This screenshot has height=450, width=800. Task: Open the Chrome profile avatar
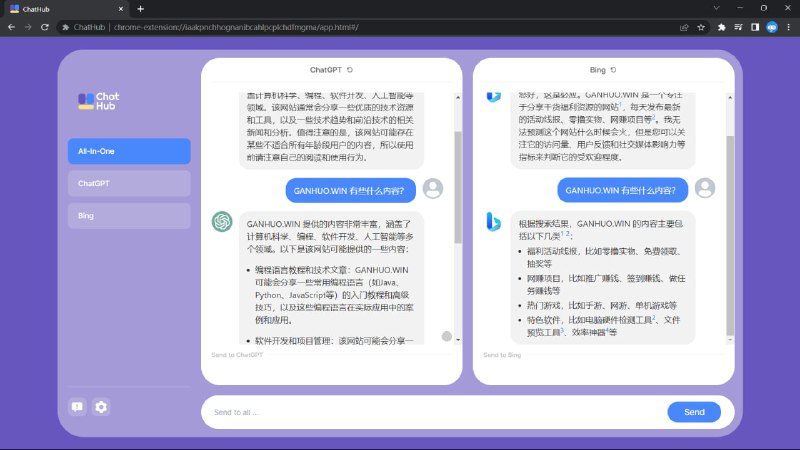point(772,28)
